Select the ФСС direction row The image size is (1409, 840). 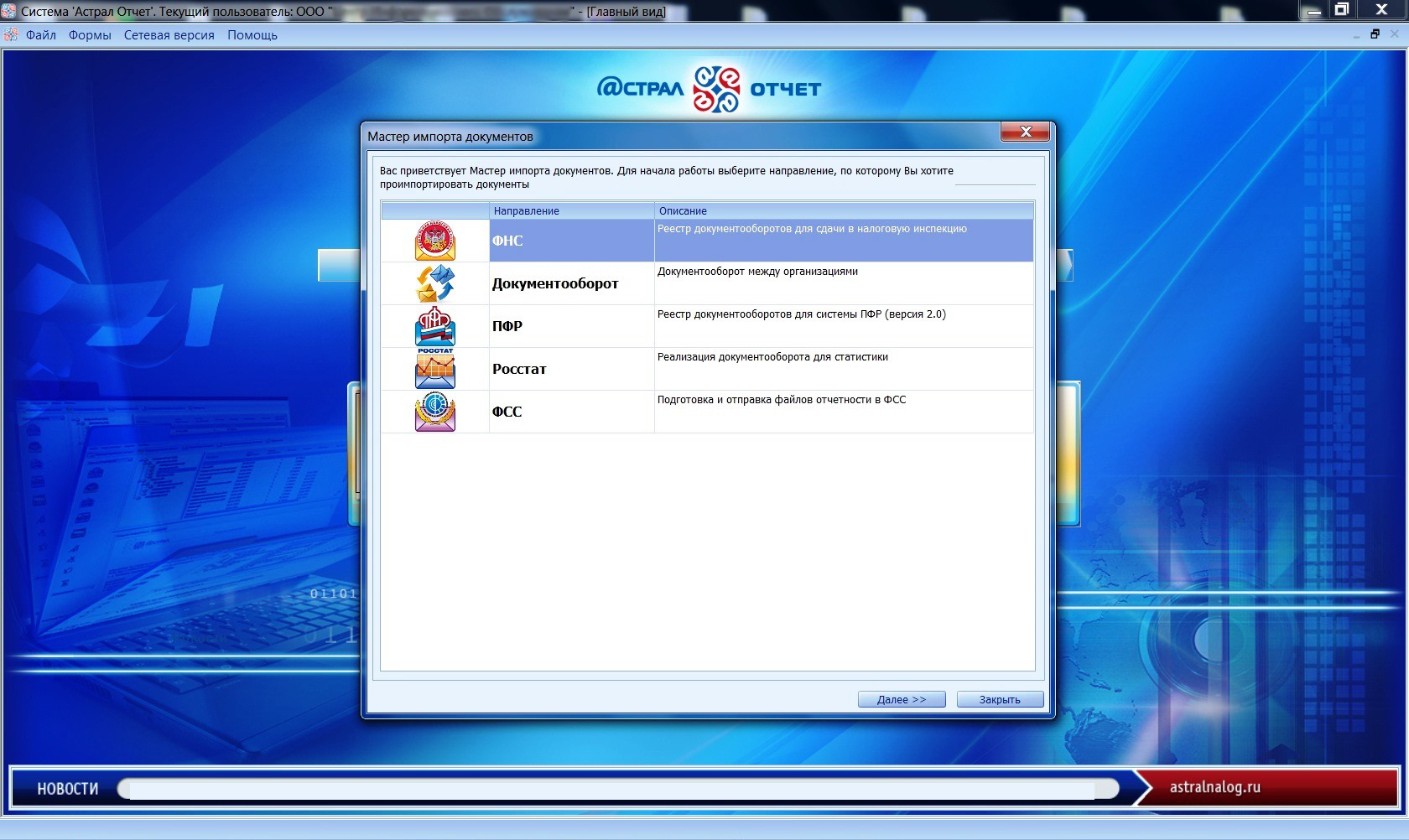click(707, 412)
